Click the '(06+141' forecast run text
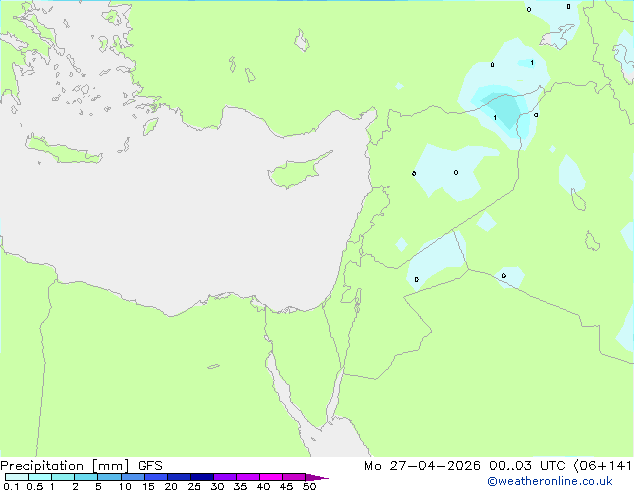Image resolution: width=634 pixels, height=490 pixels. click(x=602, y=466)
